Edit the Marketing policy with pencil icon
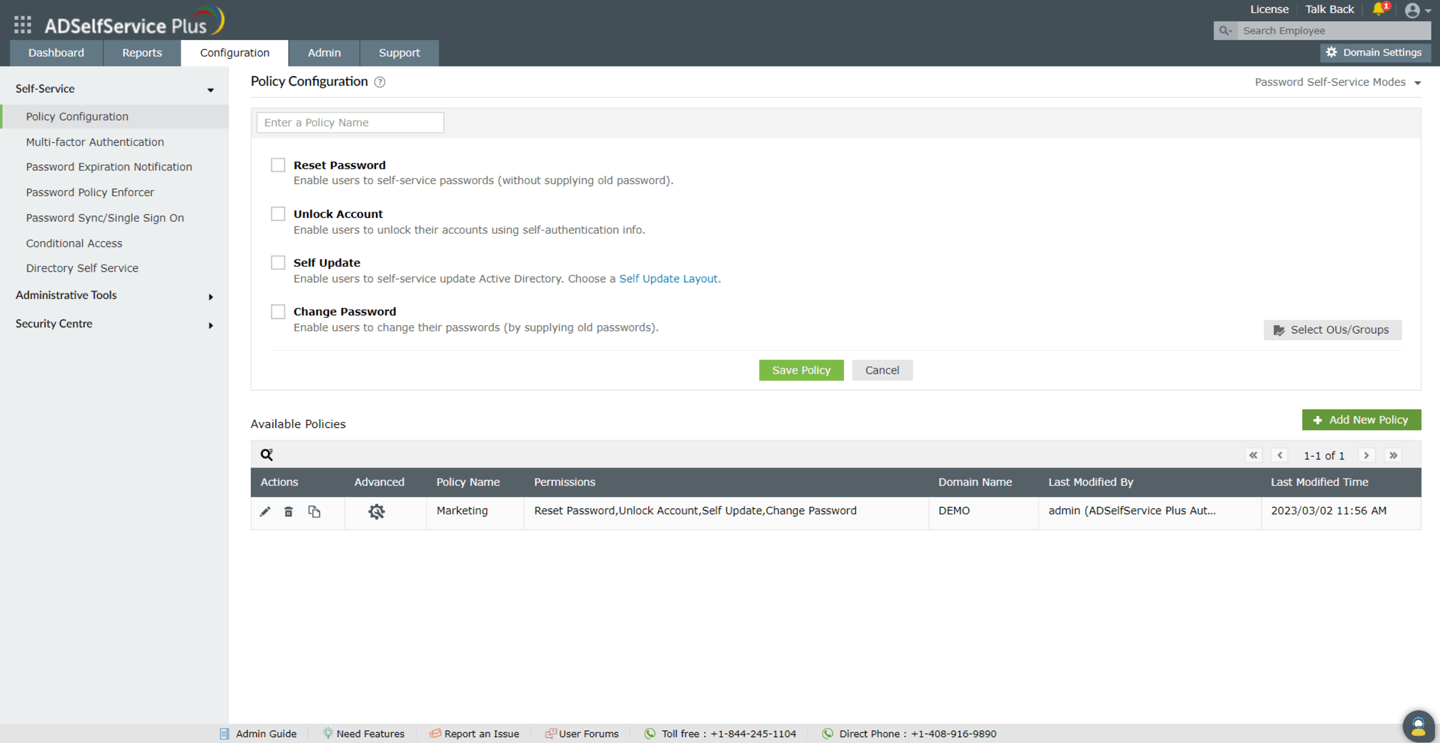Image resolution: width=1440 pixels, height=743 pixels. (265, 512)
